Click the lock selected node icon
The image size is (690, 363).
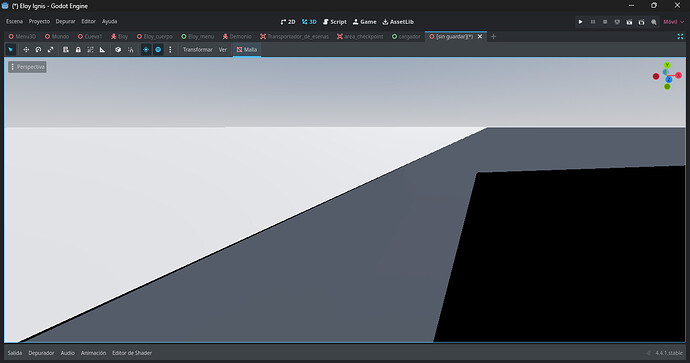coord(78,50)
